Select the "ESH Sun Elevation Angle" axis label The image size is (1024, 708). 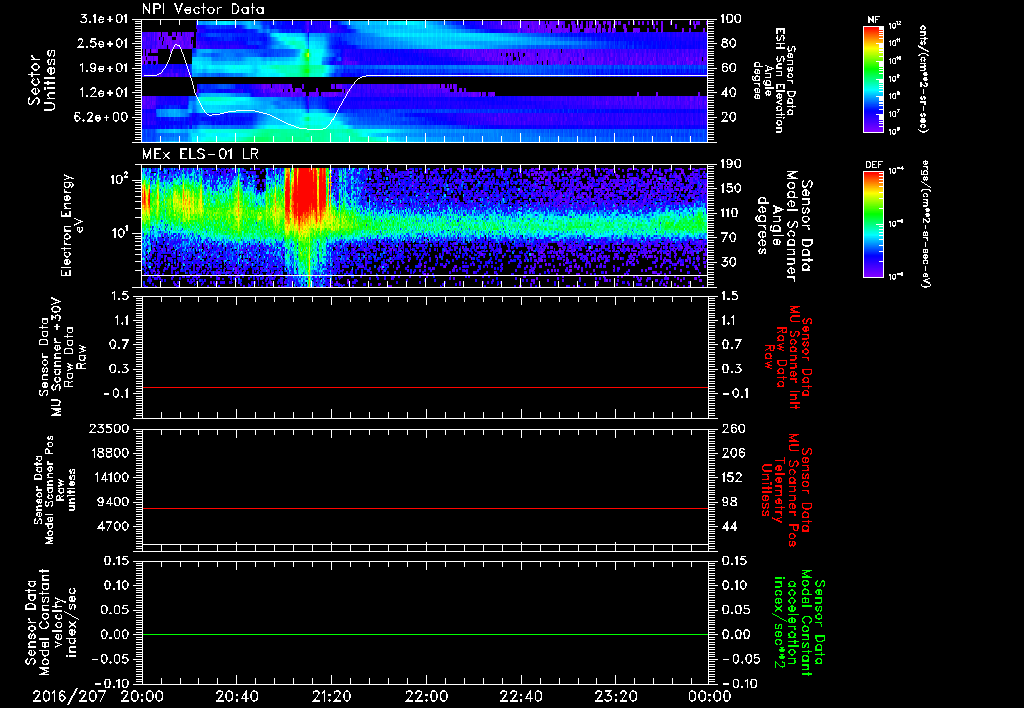775,80
